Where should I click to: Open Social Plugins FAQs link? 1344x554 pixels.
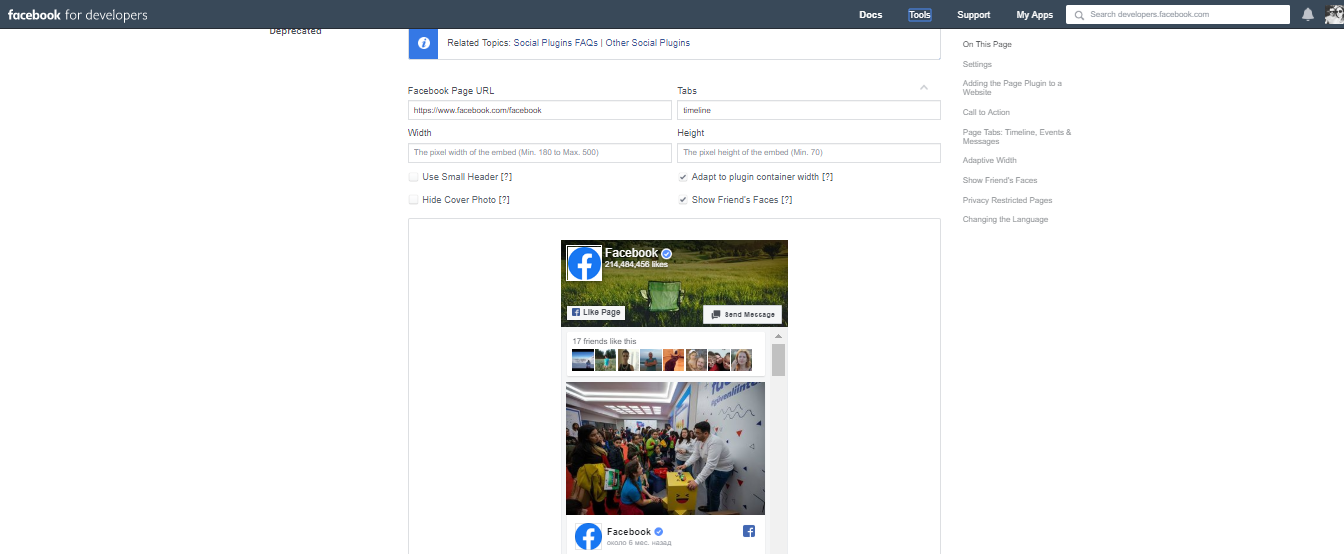[555, 43]
